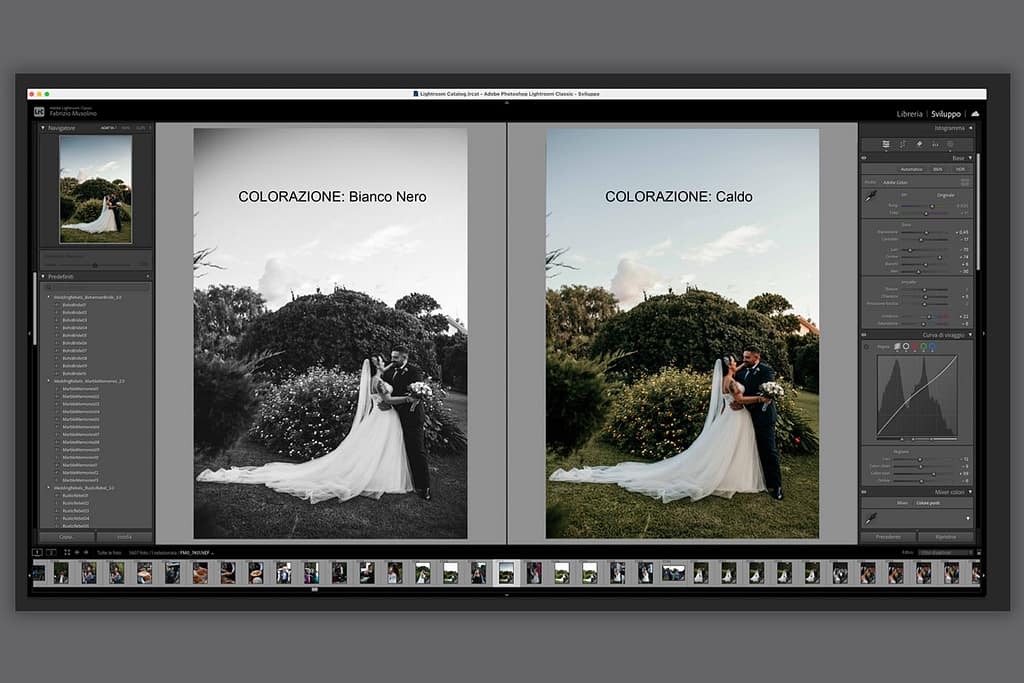Activate the targeted adjustment tool in Curva di viaggio
Screen dimensions: 1024x683
click(x=867, y=344)
